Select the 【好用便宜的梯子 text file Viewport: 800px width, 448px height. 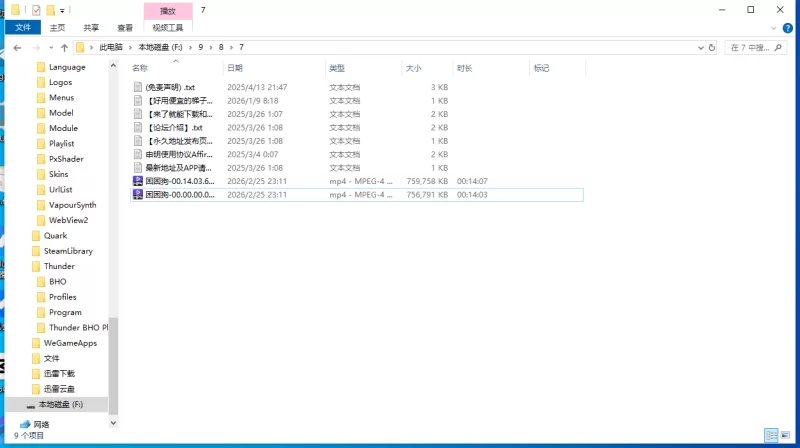click(357, 101)
